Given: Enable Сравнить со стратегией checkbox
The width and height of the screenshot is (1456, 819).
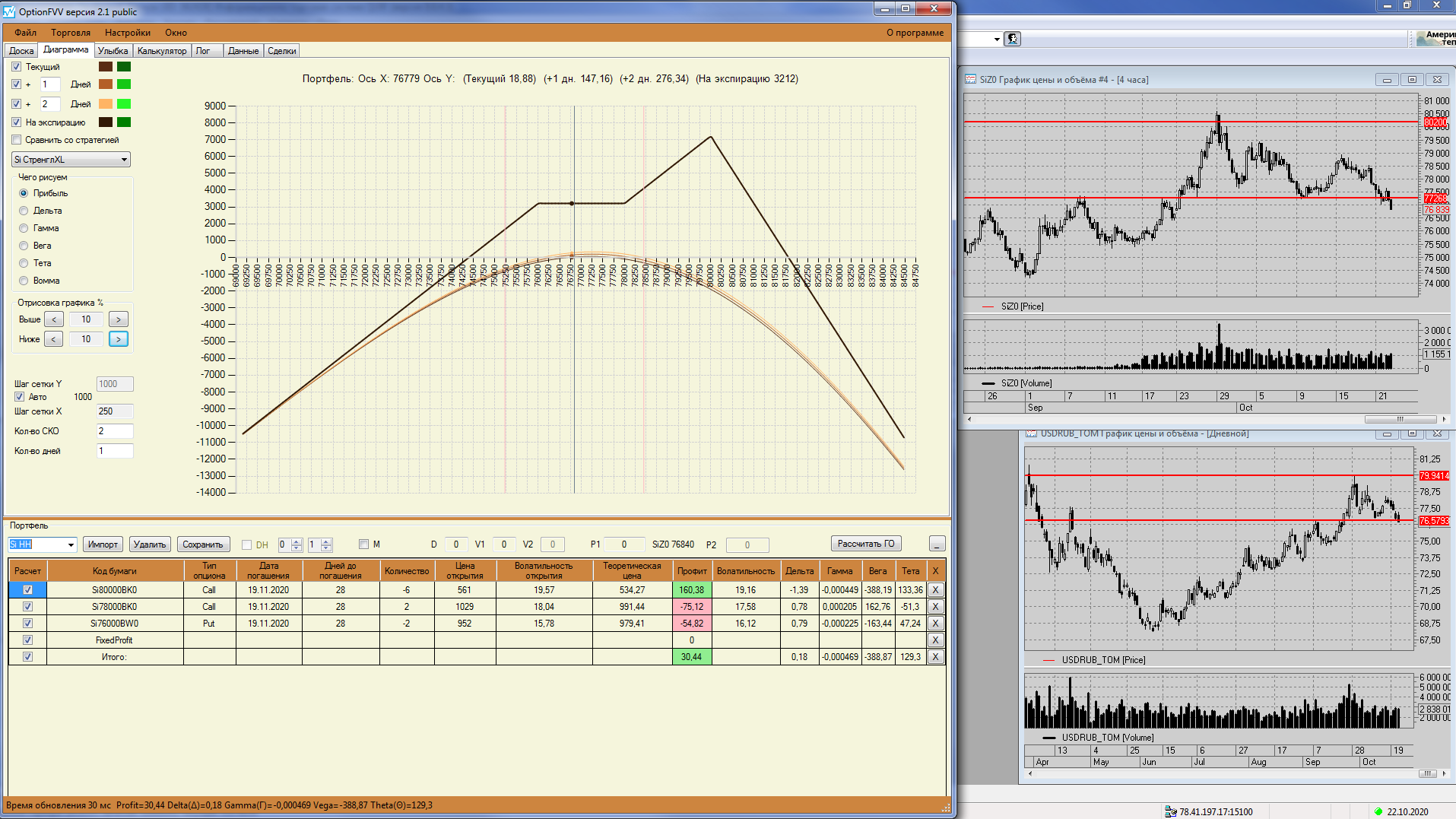Looking at the screenshot, I should (17, 140).
